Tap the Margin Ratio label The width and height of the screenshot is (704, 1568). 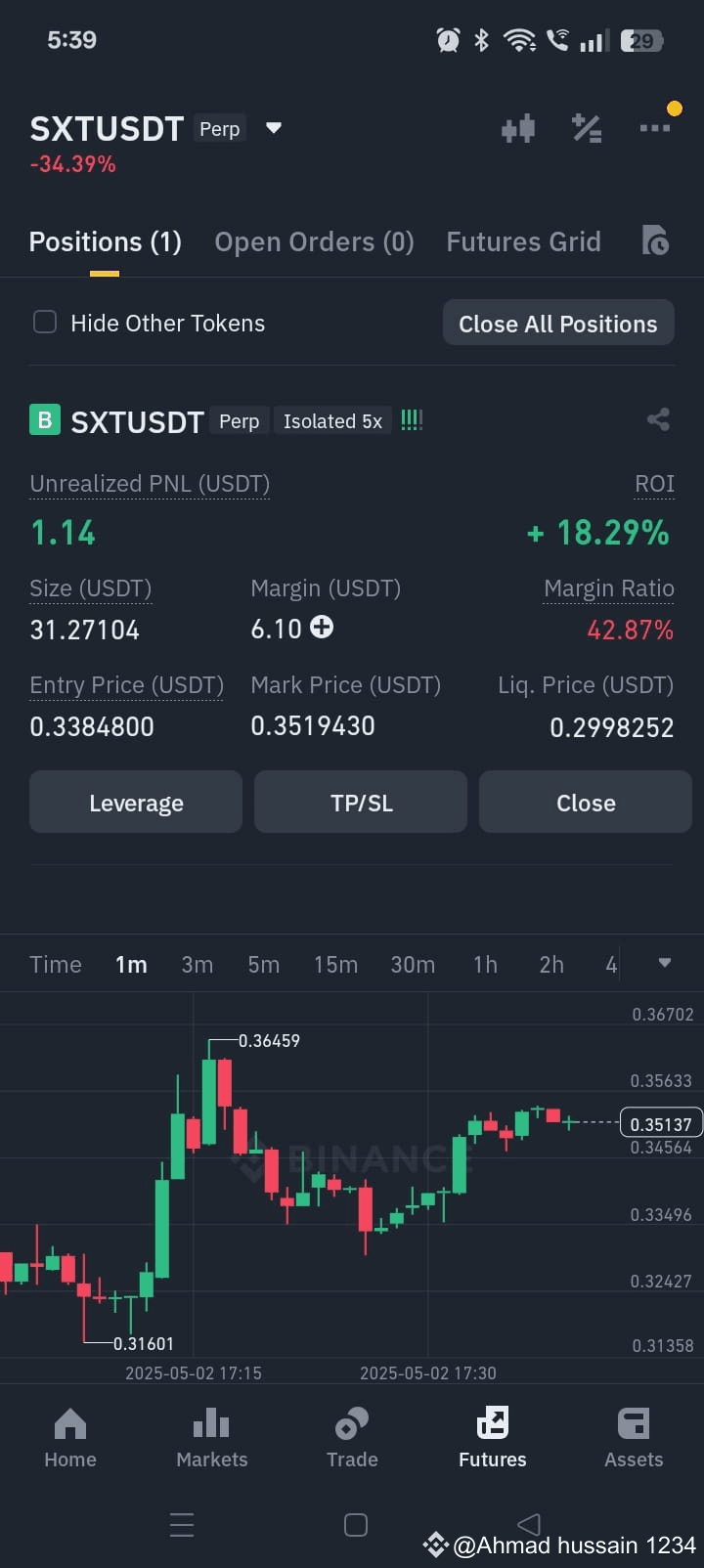(609, 588)
